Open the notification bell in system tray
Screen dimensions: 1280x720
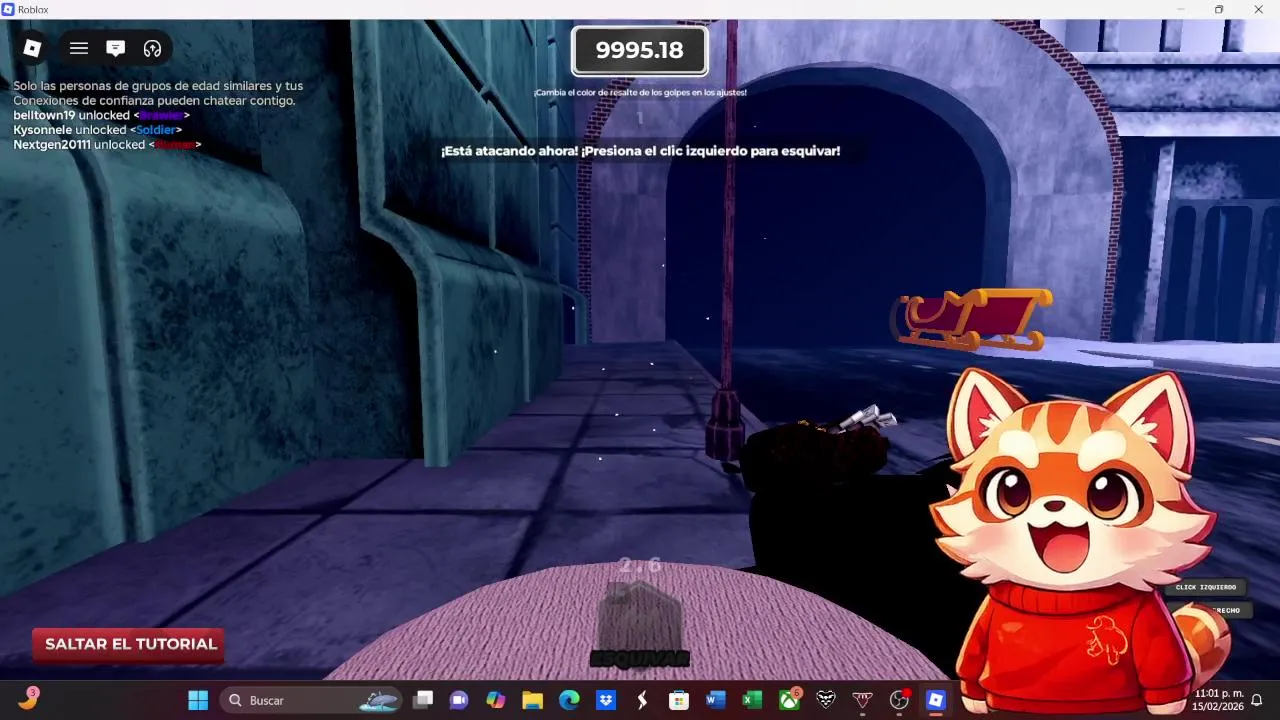[x=1257, y=700]
